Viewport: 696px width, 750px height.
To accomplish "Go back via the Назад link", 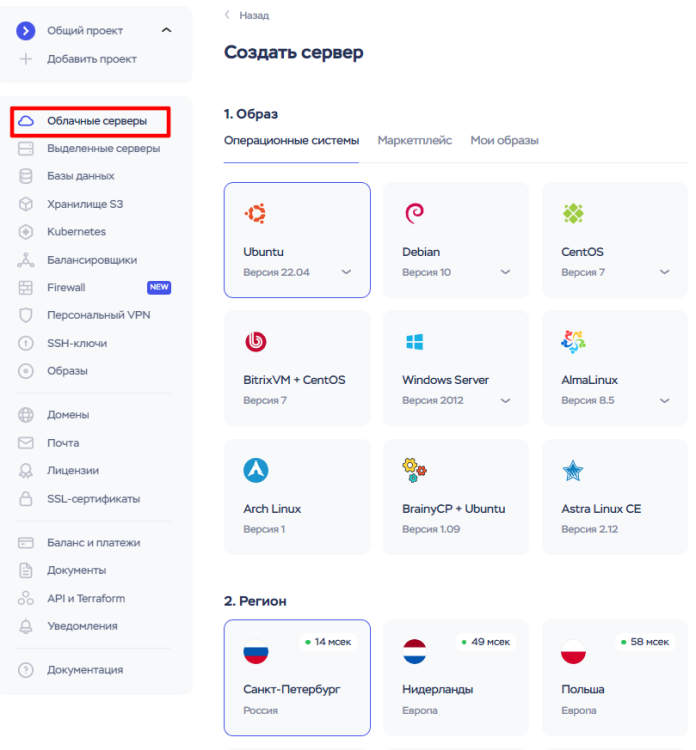I will [x=247, y=16].
